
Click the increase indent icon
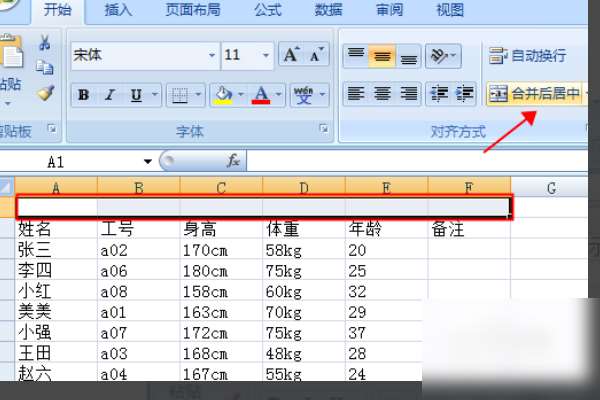[464, 93]
